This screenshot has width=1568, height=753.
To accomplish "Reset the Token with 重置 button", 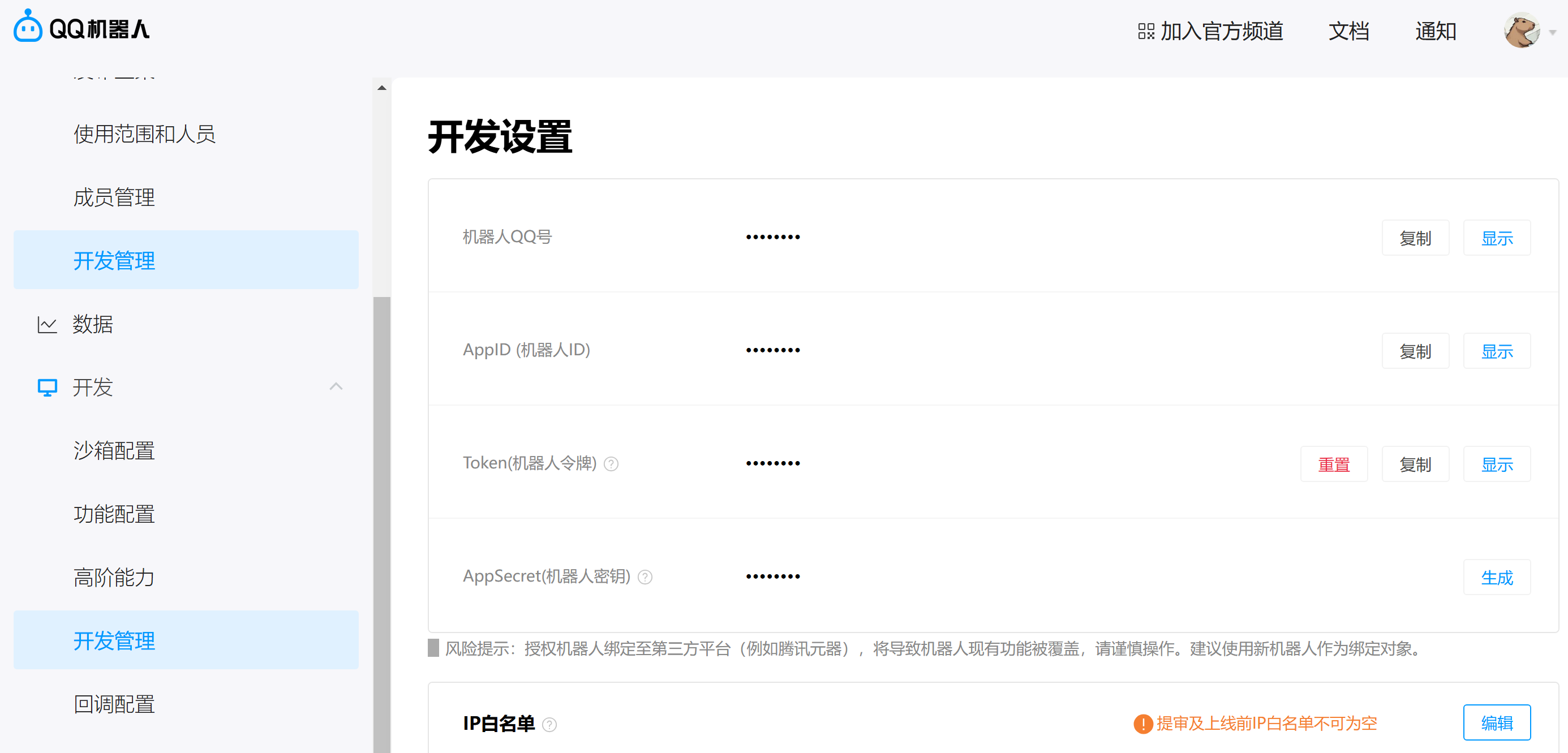I will 1334,464.
